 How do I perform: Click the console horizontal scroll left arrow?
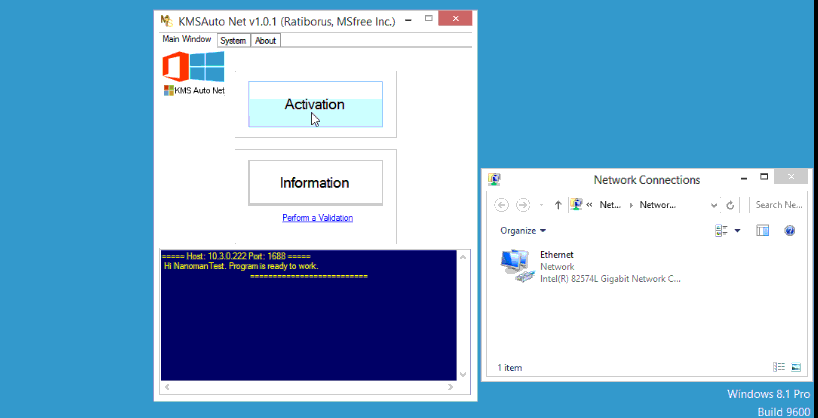point(167,387)
